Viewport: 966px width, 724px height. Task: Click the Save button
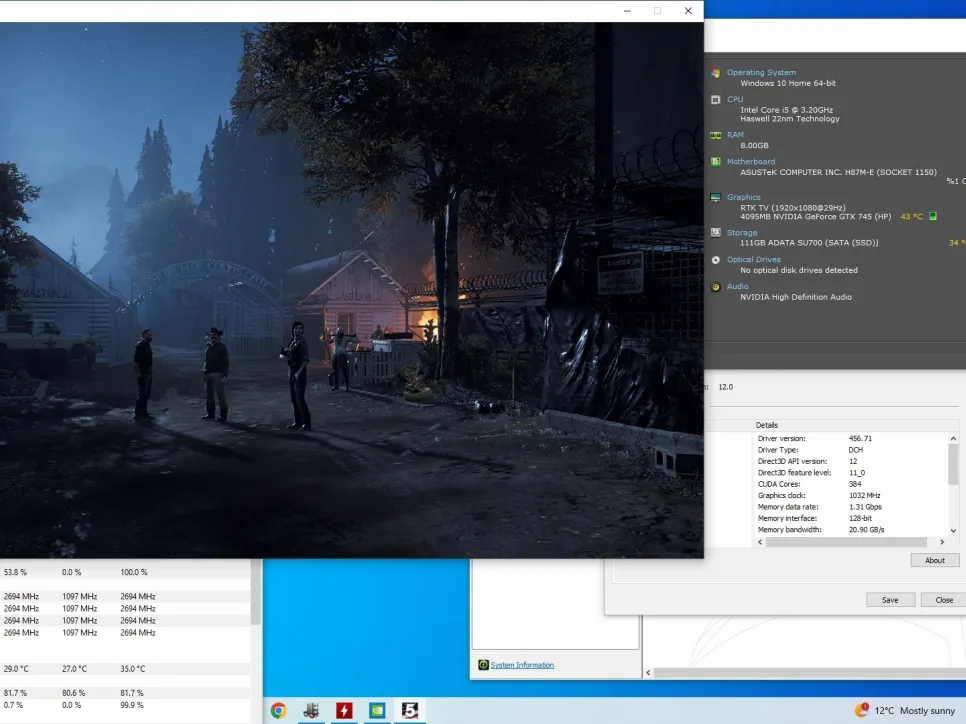click(x=890, y=600)
